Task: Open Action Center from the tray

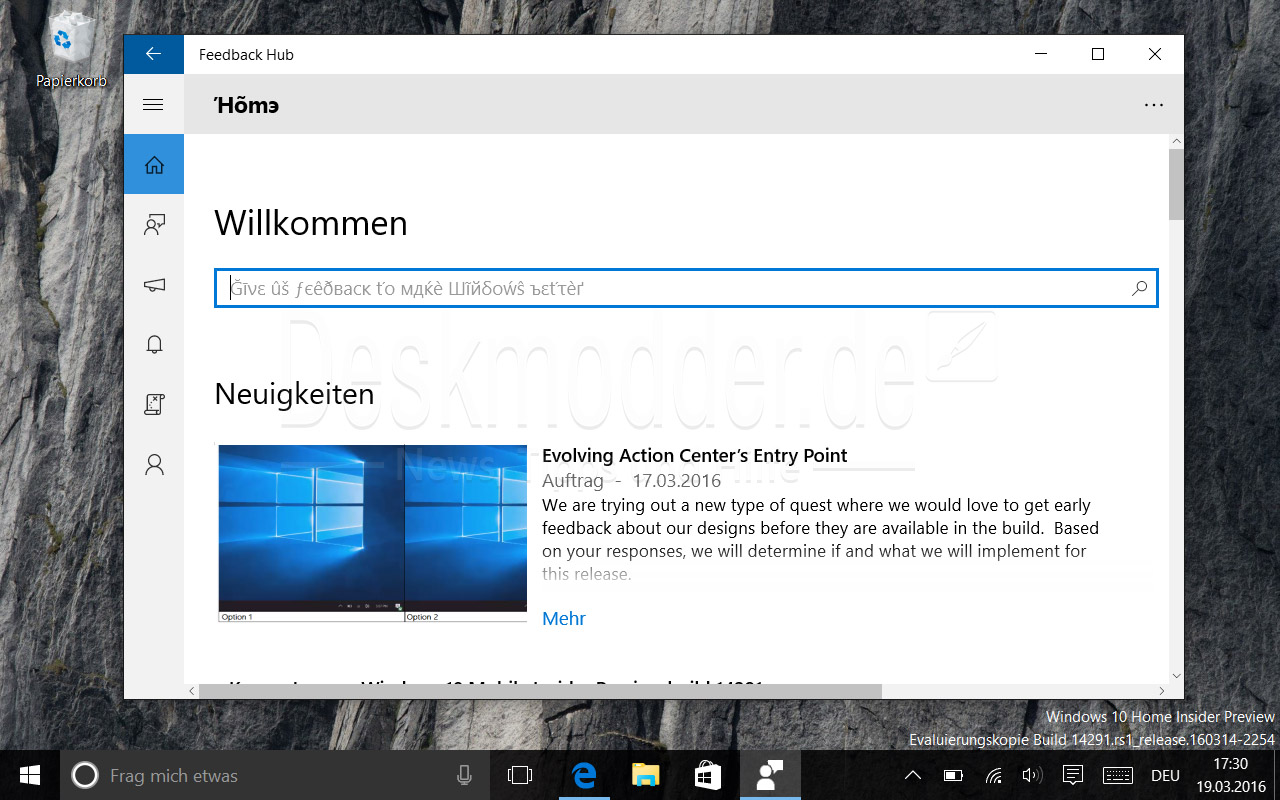Action: click(1073, 775)
